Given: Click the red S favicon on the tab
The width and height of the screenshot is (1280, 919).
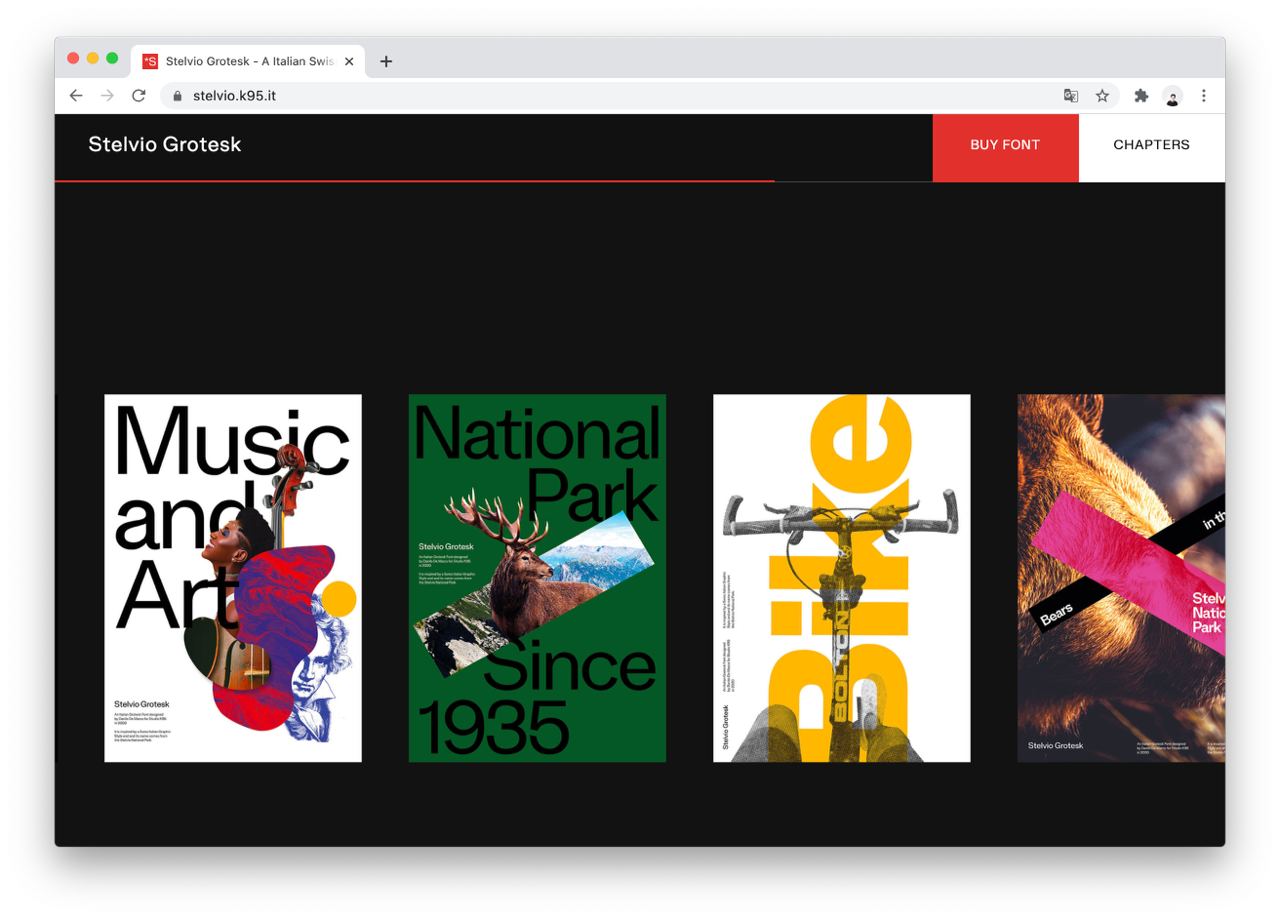Looking at the screenshot, I should [150, 61].
